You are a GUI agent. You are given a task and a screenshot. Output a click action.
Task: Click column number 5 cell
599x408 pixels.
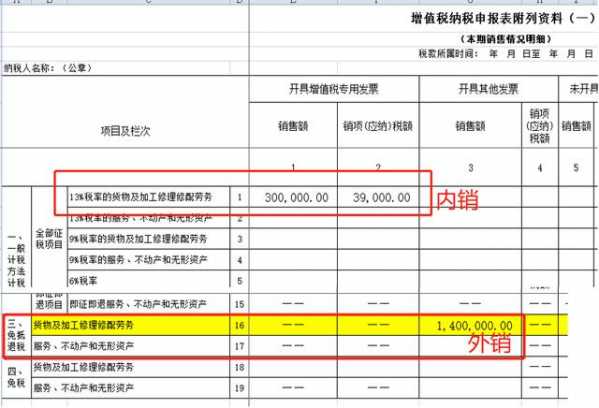coord(576,167)
